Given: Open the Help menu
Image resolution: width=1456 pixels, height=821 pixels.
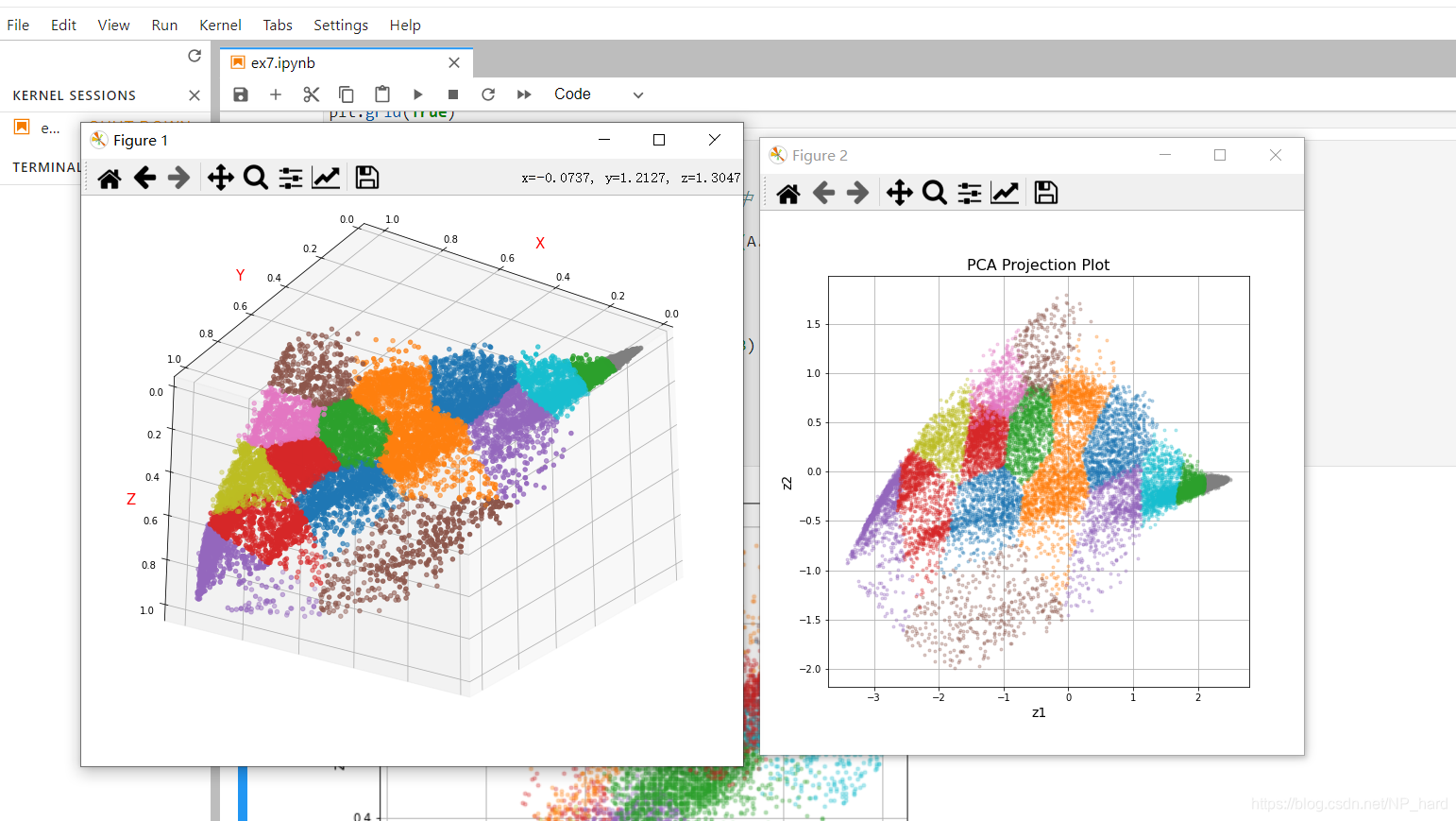Looking at the screenshot, I should (x=405, y=25).
